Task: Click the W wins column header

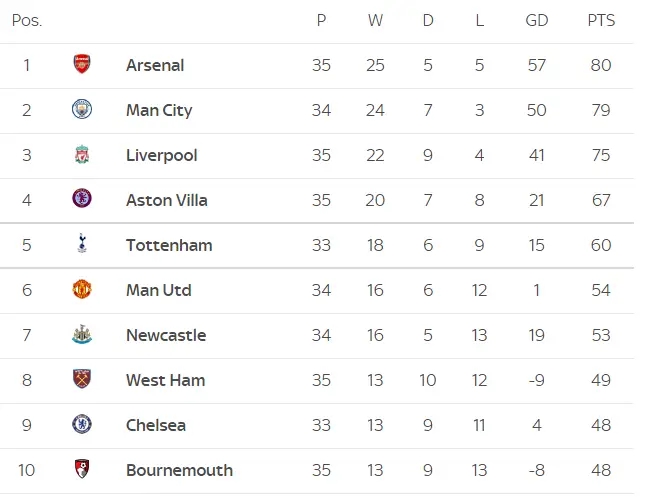Action: pos(375,20)
